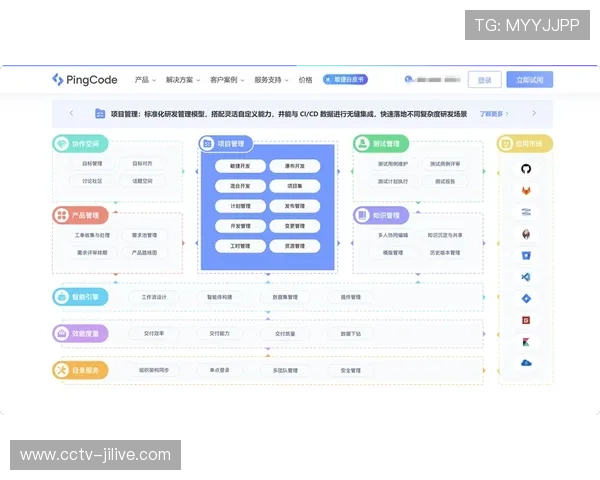This screenshot has height=480, width=600.
Task: Click the 敏捷白皮书 badge in navbar
Action: [345, 79]
